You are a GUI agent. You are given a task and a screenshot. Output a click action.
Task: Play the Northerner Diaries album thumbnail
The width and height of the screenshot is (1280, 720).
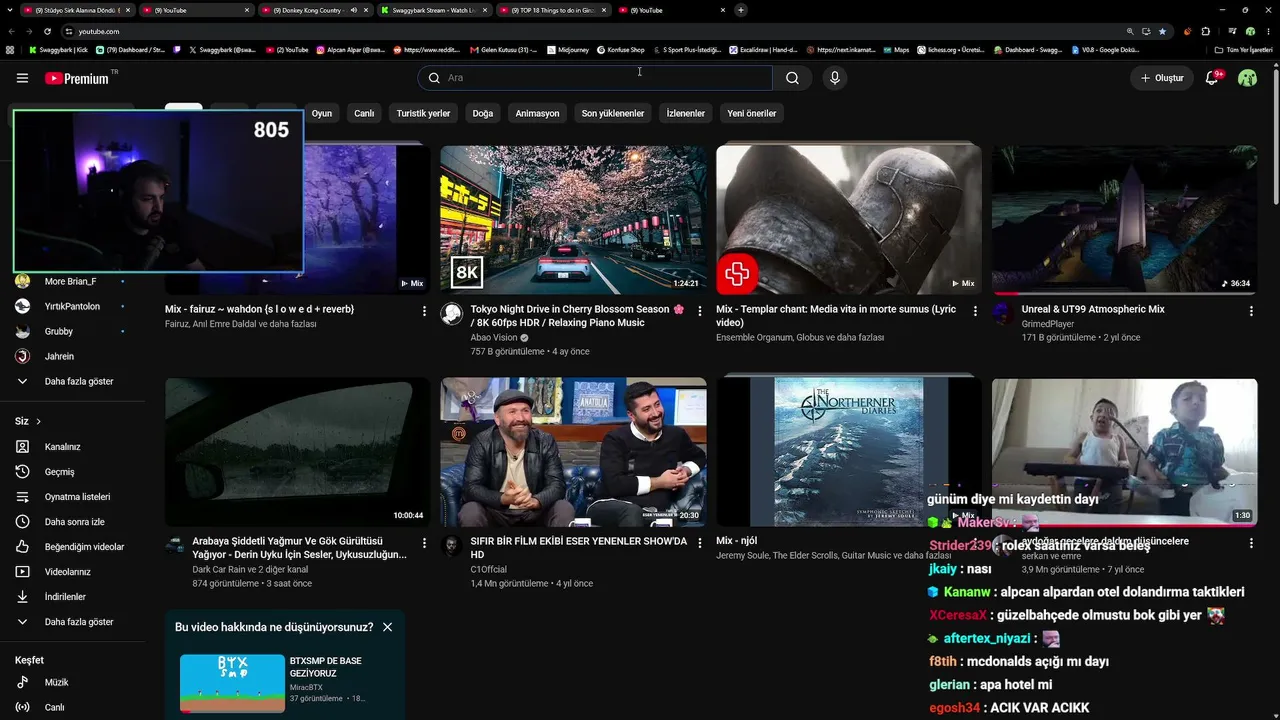(x=849, y=452)
